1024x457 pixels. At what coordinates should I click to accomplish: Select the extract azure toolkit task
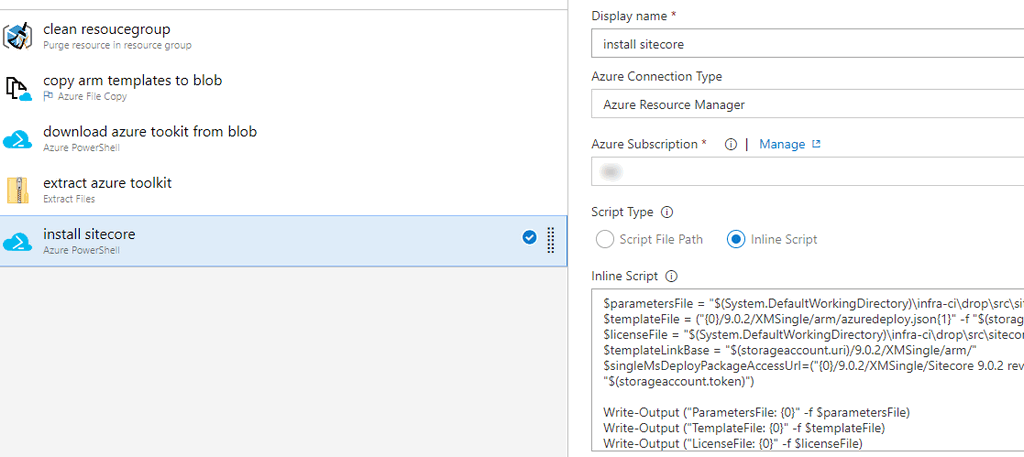283,189
